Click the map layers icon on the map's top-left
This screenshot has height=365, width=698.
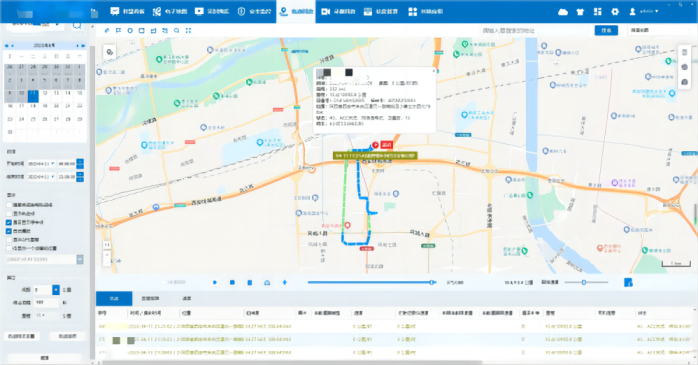click(x=110, y=52)
